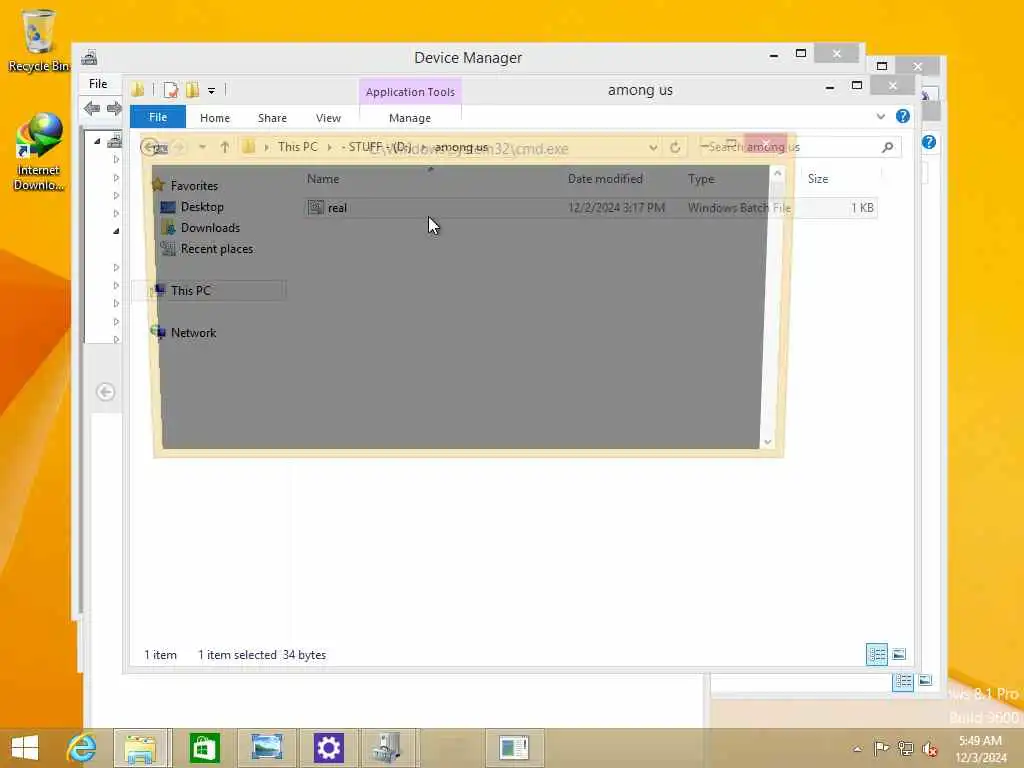Select Network in the navigation pane
Viewport: 1024px width, 768px height.
pos(194,333)
